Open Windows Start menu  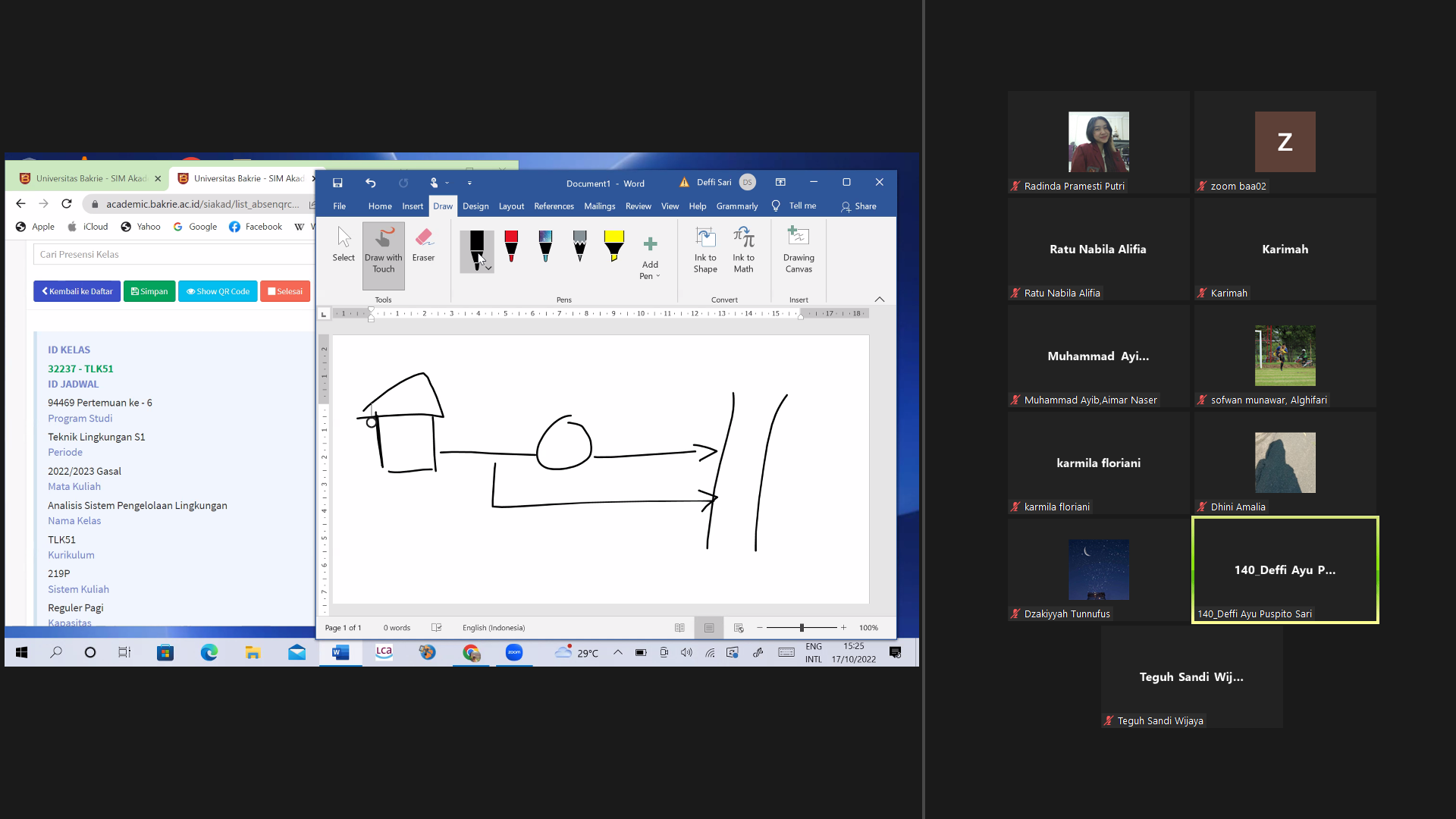21,652
